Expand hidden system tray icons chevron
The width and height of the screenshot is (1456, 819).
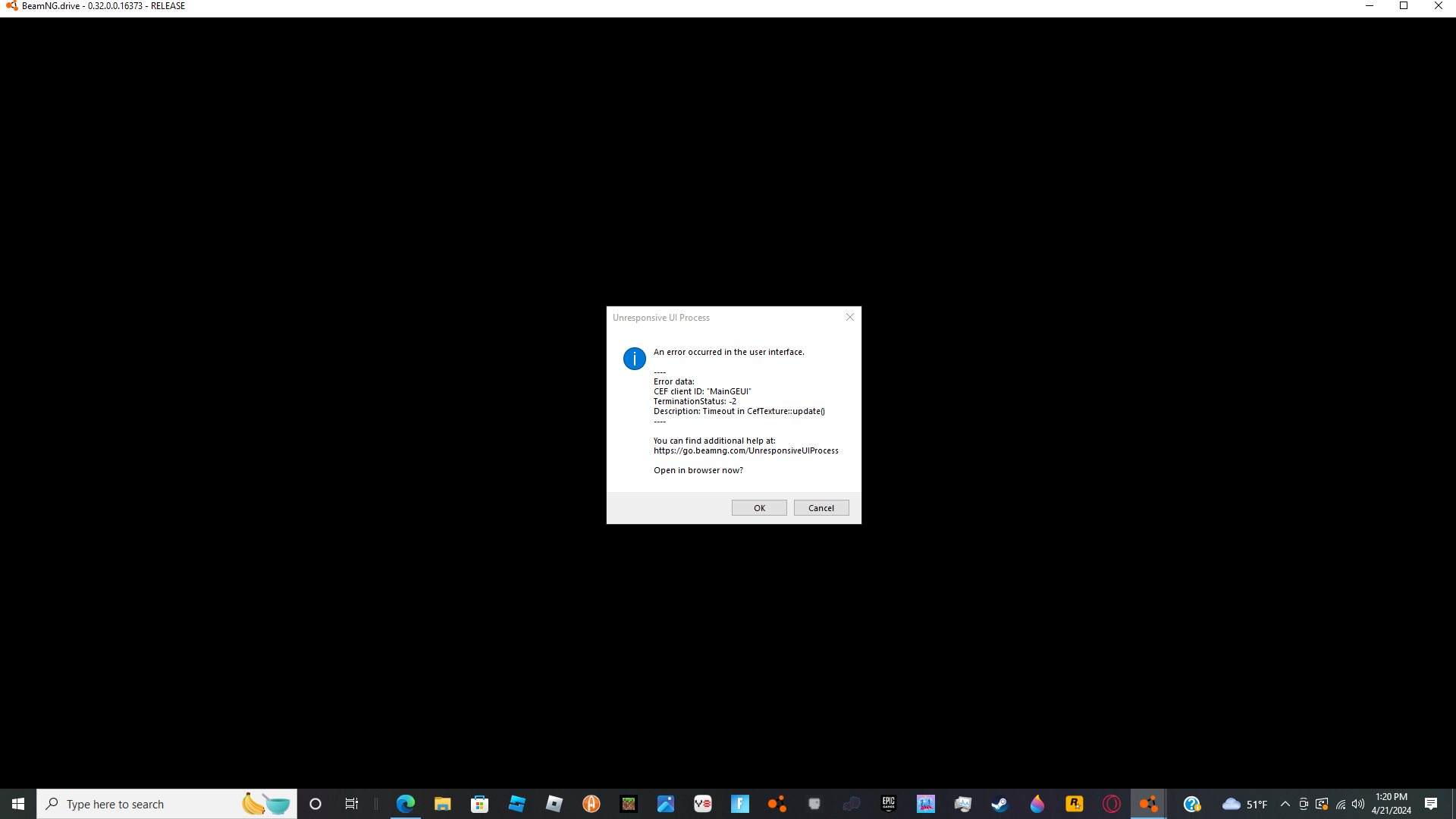click(x=1285, y=804)
